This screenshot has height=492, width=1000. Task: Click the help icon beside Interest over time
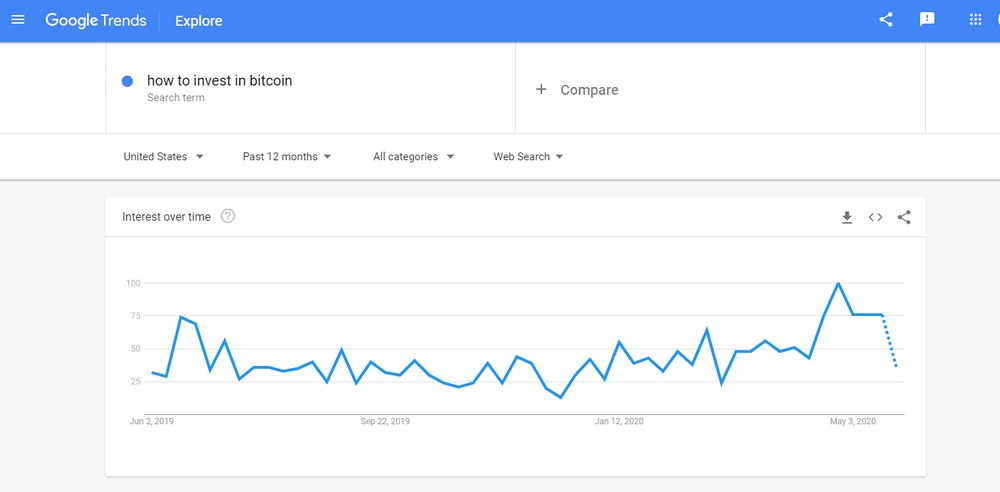tap(228, 216)
